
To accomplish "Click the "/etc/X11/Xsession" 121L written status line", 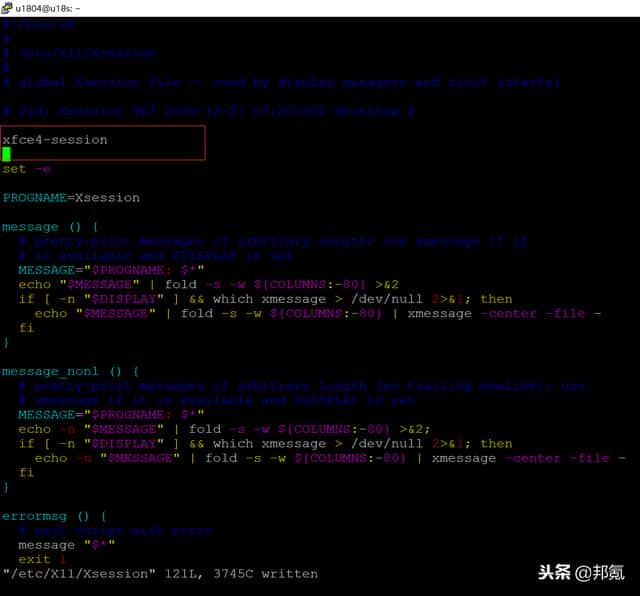I will coord(160,574).
